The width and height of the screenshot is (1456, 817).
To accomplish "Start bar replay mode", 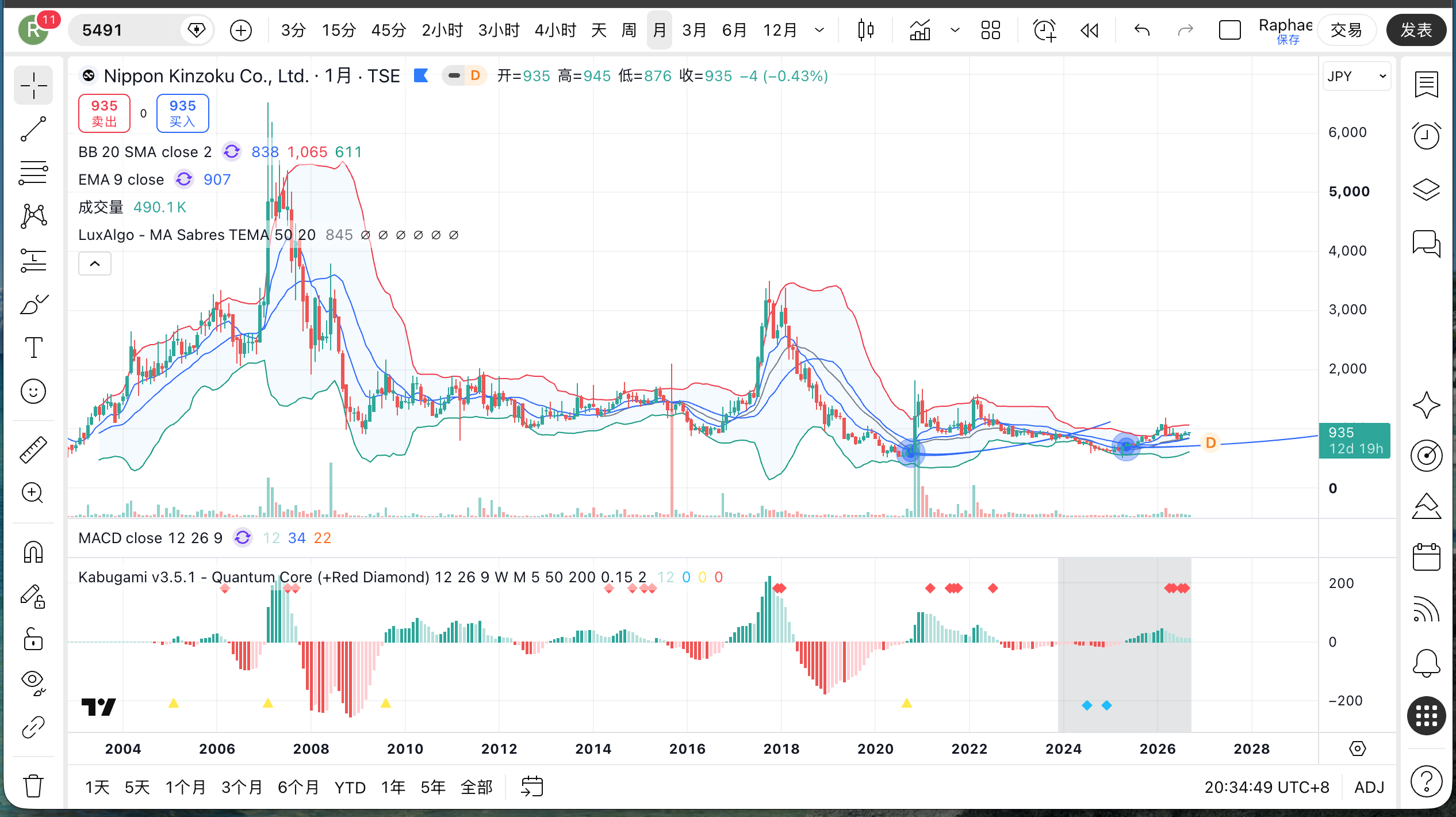I will point(1090,30).
